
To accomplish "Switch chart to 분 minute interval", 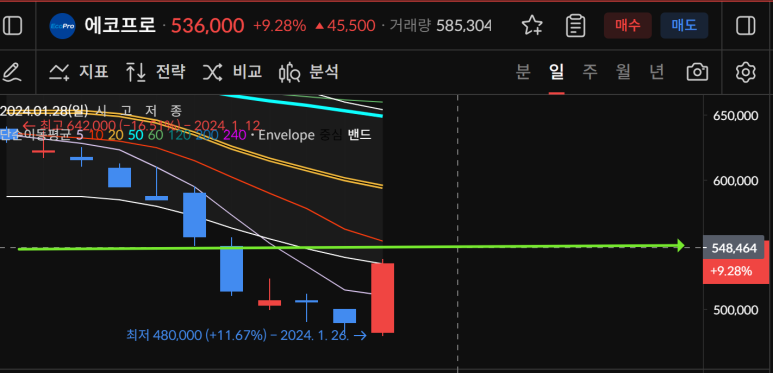I will pyautogui.click(x=523, y=72).
